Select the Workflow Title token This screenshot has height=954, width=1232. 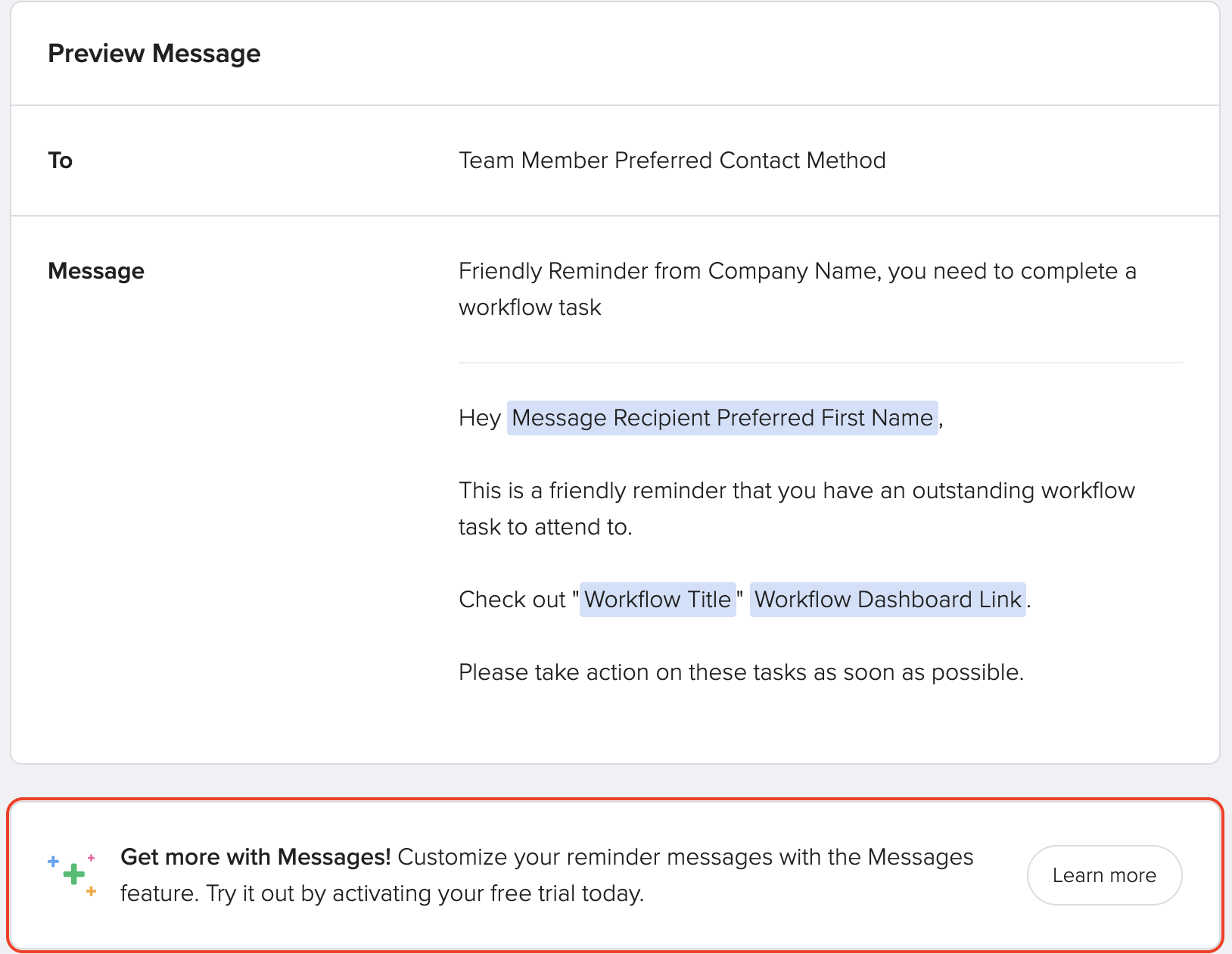[x=658, y=599]
